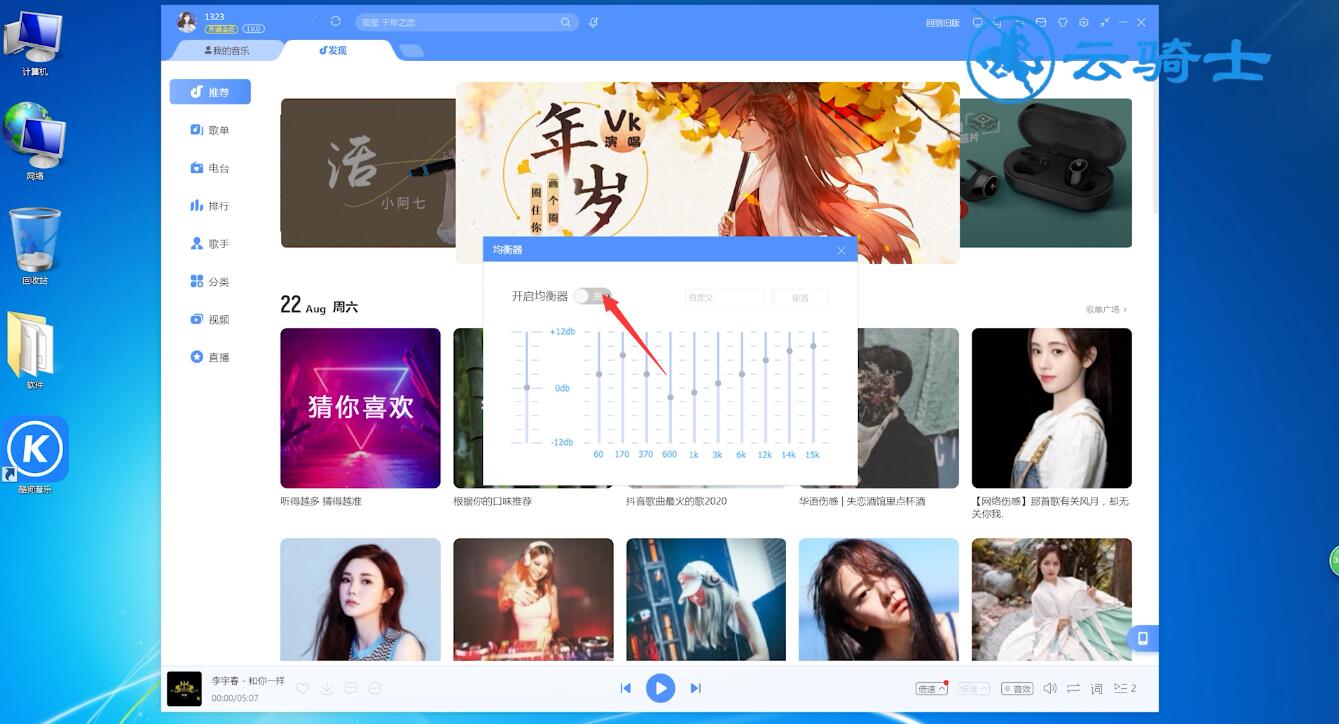The image size is (1339, 724).
Task: Open the 歌单 playlists section
Action: [210, 130]
